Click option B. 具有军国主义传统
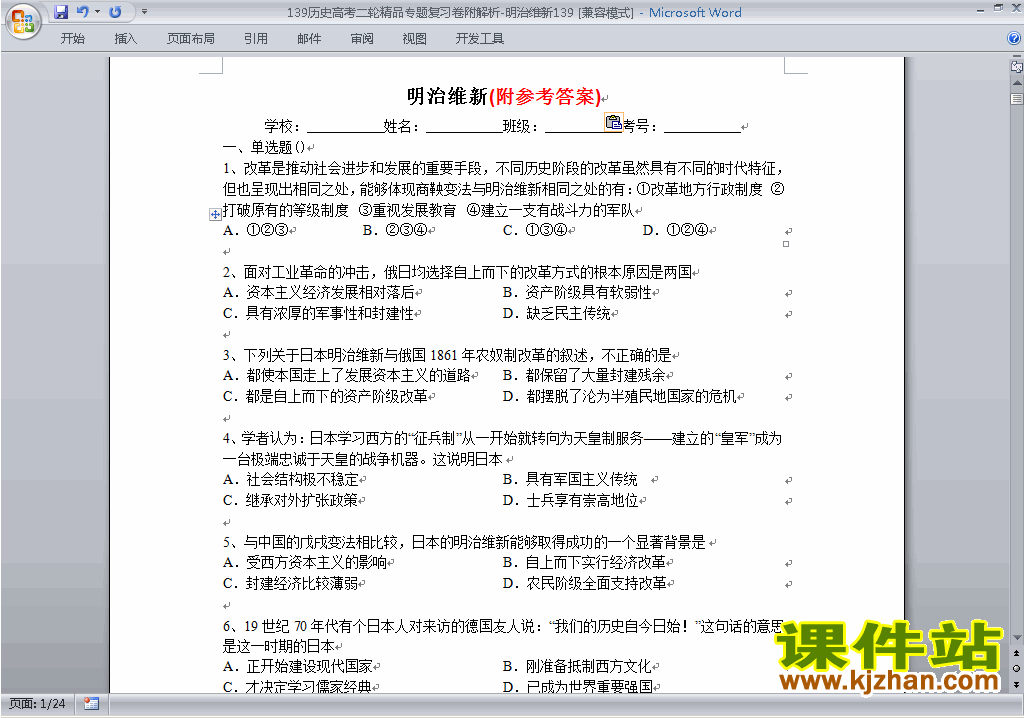 [x=570, y=480]
